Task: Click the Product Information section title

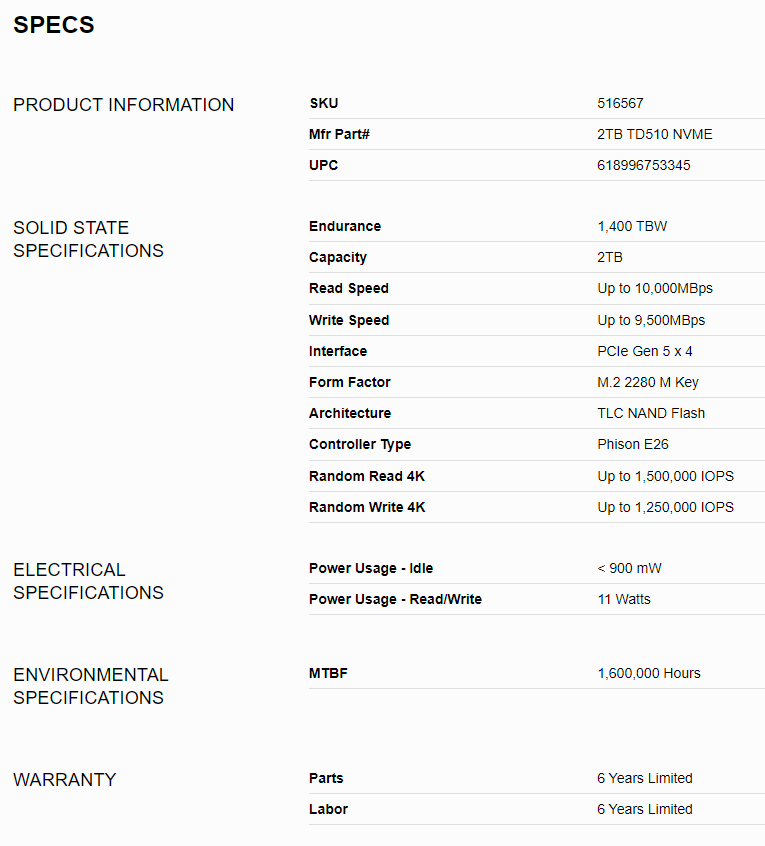Action: pos(123,105)
